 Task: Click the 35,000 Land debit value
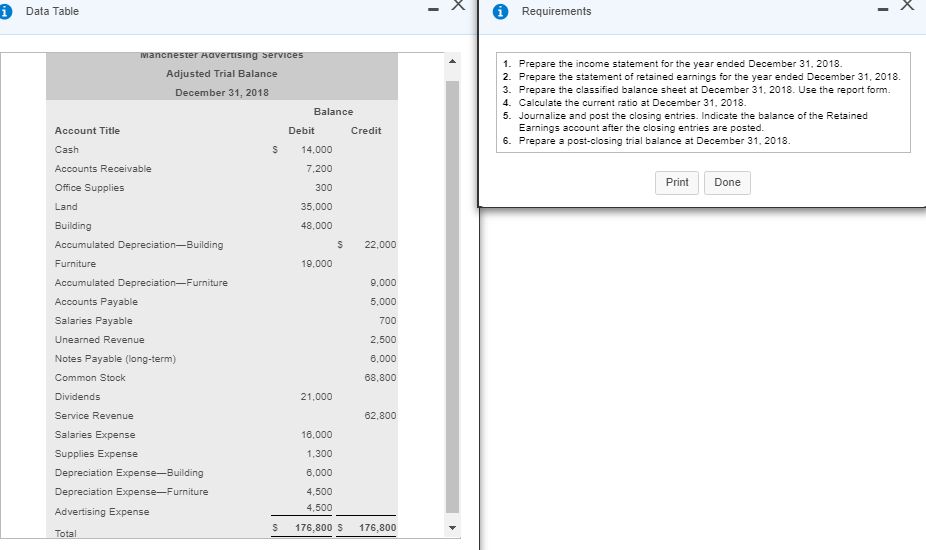(317, 207)
